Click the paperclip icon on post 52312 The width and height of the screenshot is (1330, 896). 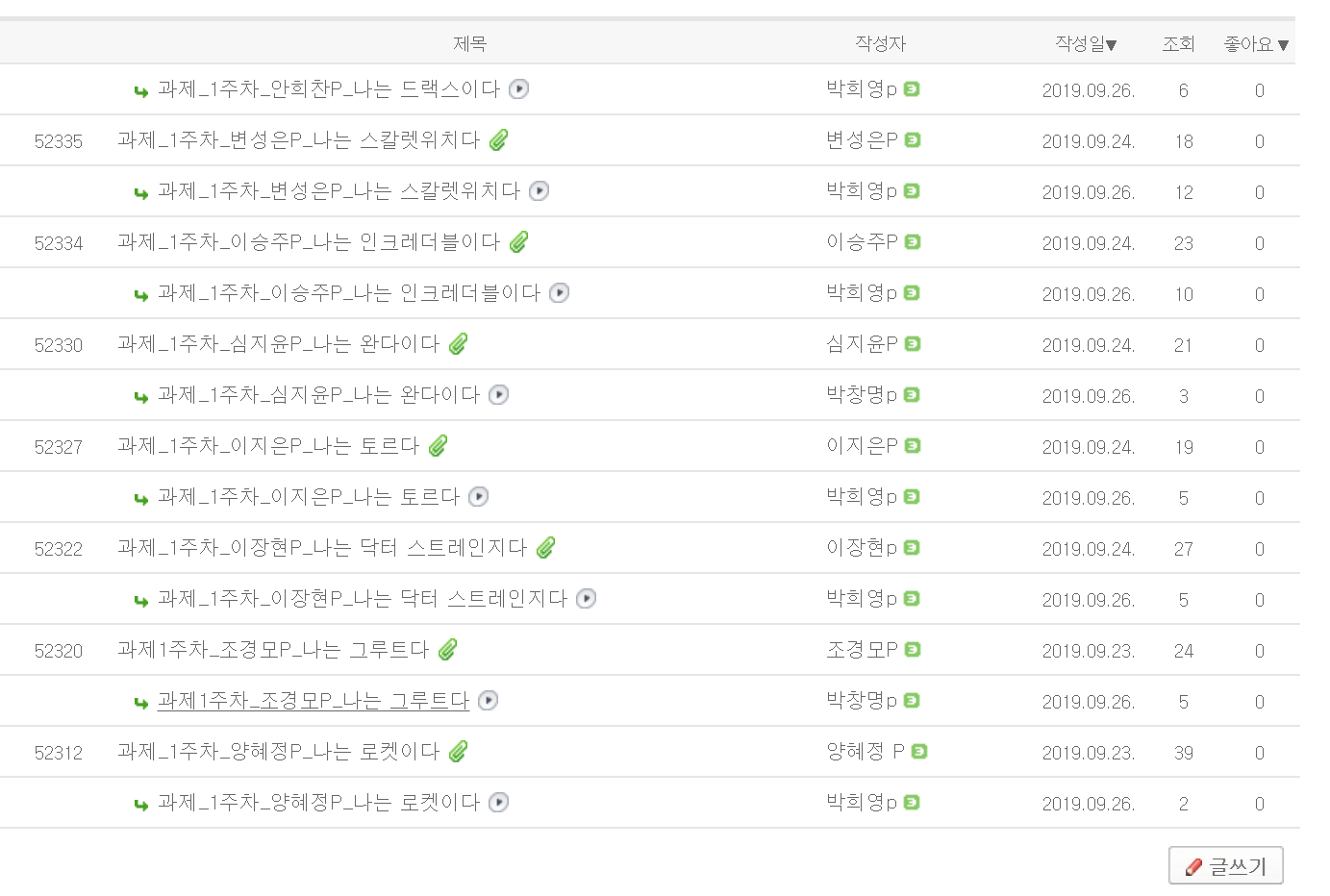458,752
